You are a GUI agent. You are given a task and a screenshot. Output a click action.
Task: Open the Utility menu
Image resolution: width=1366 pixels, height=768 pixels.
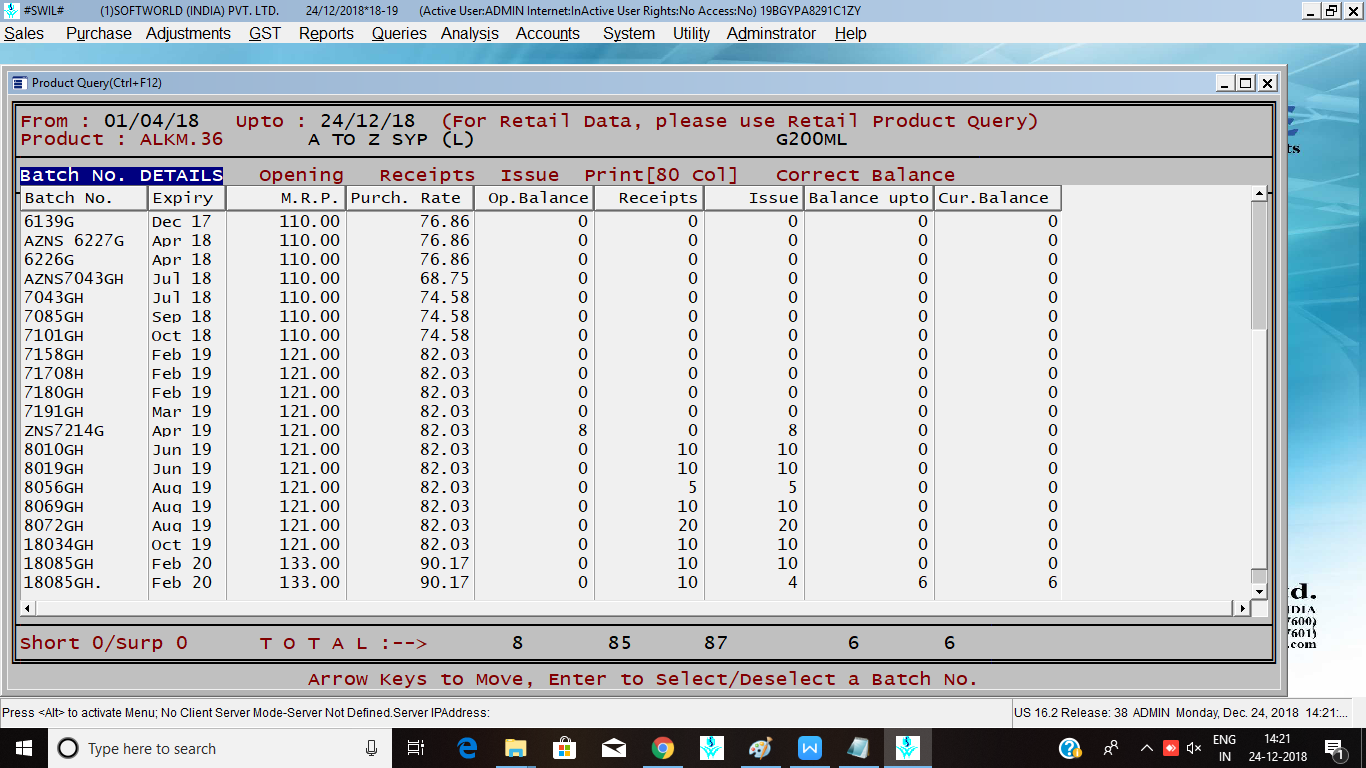coord(691,33)
